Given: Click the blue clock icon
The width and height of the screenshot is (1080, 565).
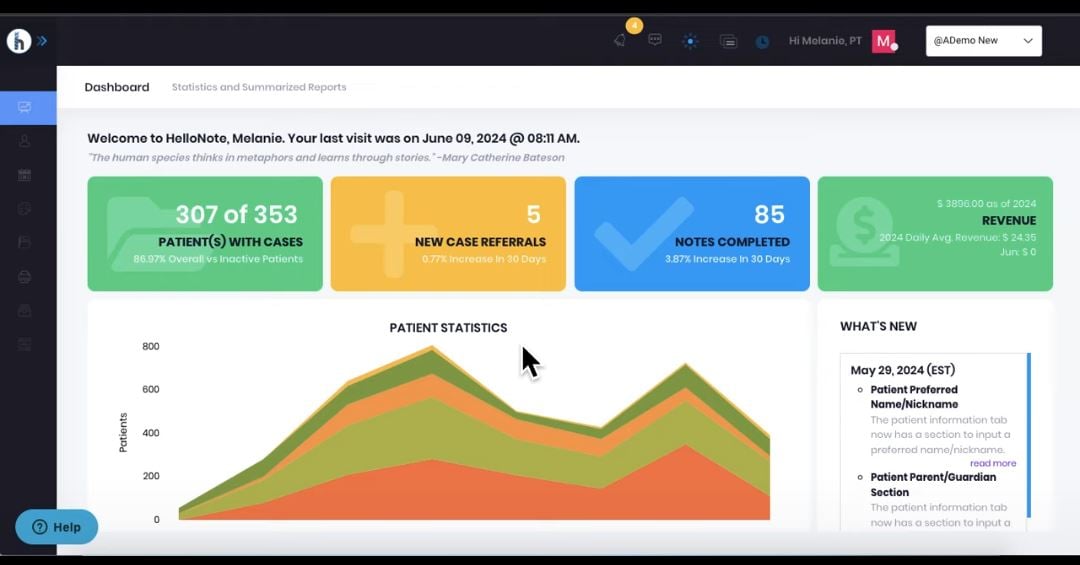Looking at the screenshot, I should tap(762, 42).
